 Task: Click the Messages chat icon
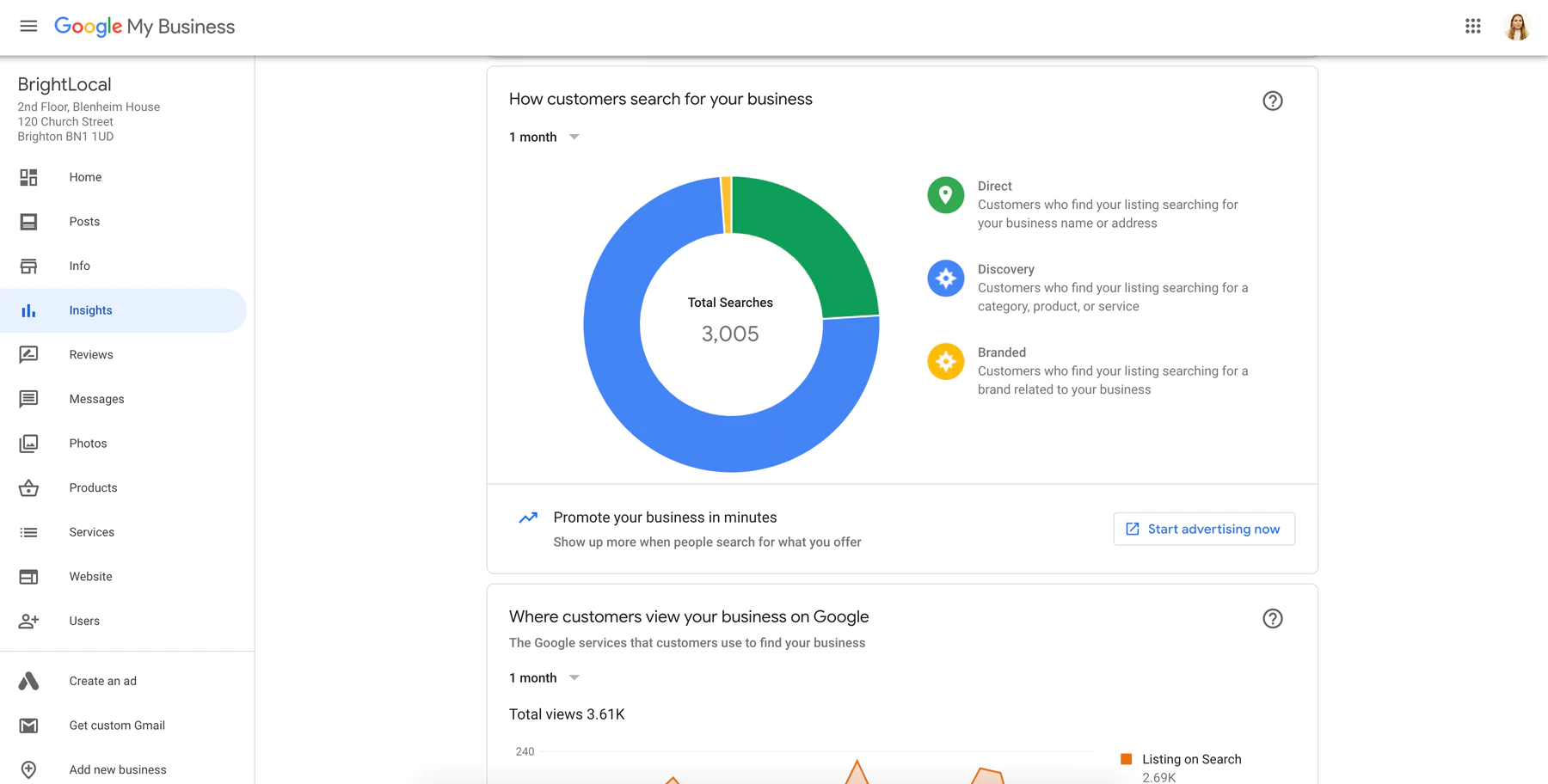[x=28, y=399]
